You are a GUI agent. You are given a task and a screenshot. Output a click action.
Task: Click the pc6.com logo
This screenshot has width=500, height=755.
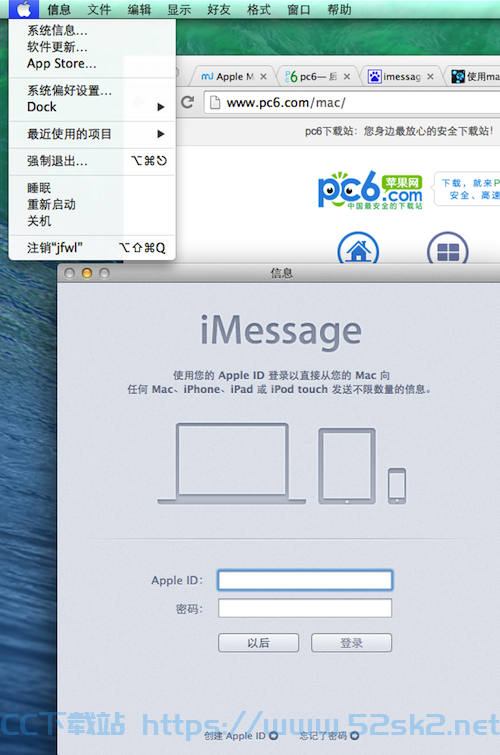click(x=370, y=190)
